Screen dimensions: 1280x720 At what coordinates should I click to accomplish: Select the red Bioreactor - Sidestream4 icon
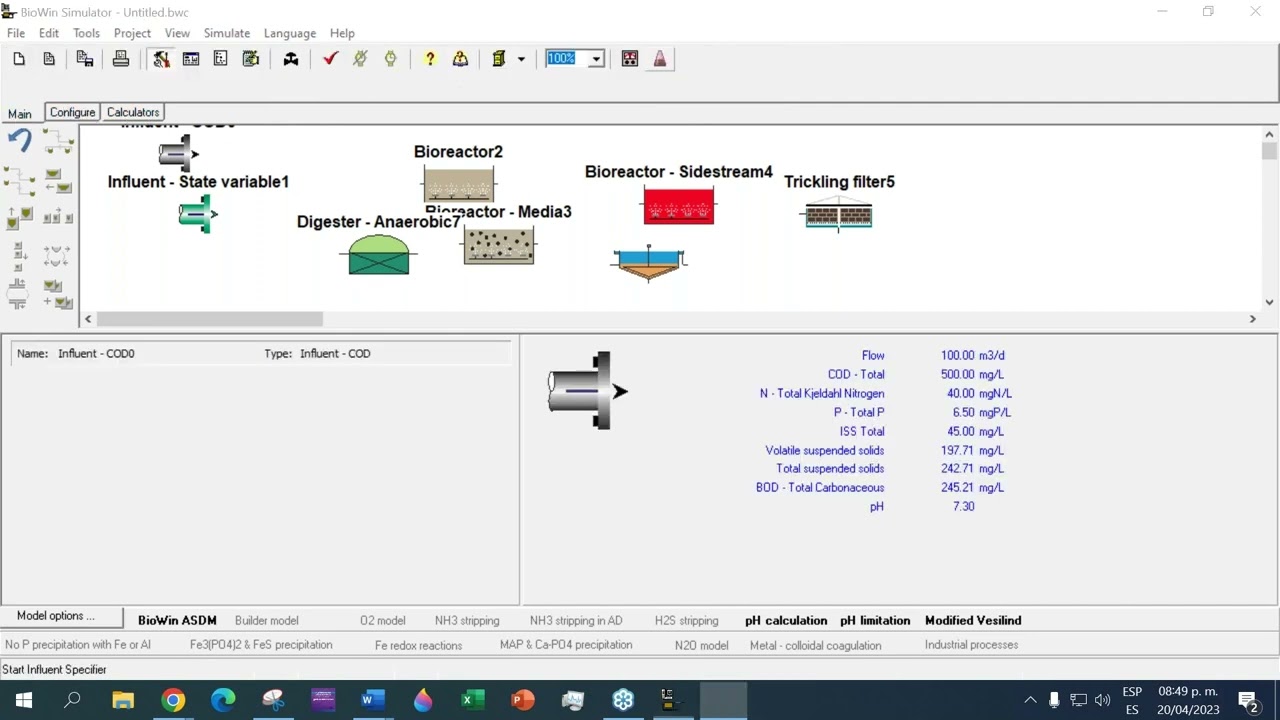(679, 206)
